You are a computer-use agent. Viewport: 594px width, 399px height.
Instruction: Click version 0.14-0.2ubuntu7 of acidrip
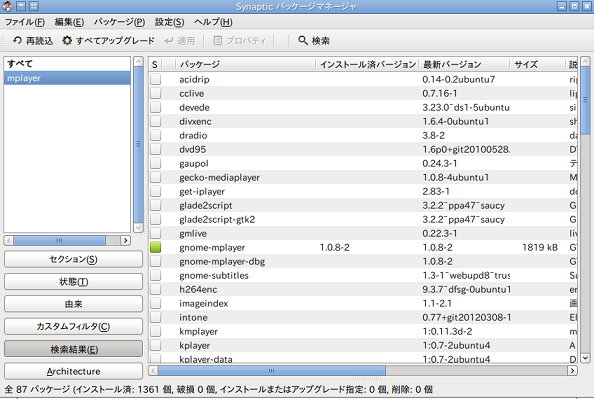point(458,79)
